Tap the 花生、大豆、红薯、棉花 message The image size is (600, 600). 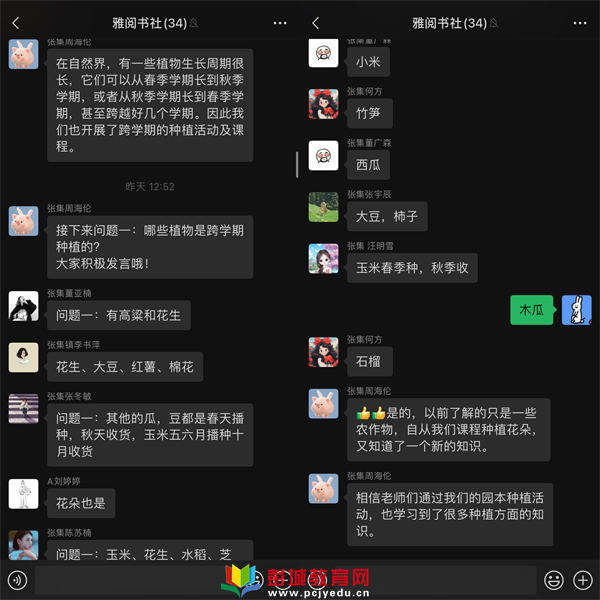(125, 367)
